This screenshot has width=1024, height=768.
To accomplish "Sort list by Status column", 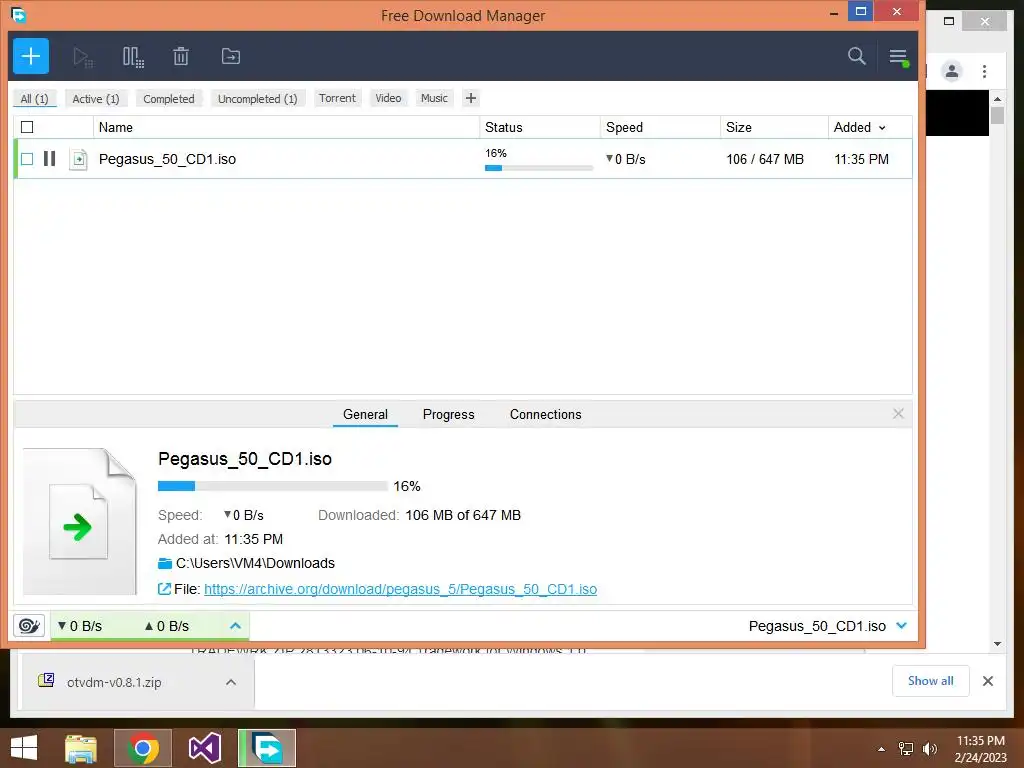I will [x=540, y=127].
